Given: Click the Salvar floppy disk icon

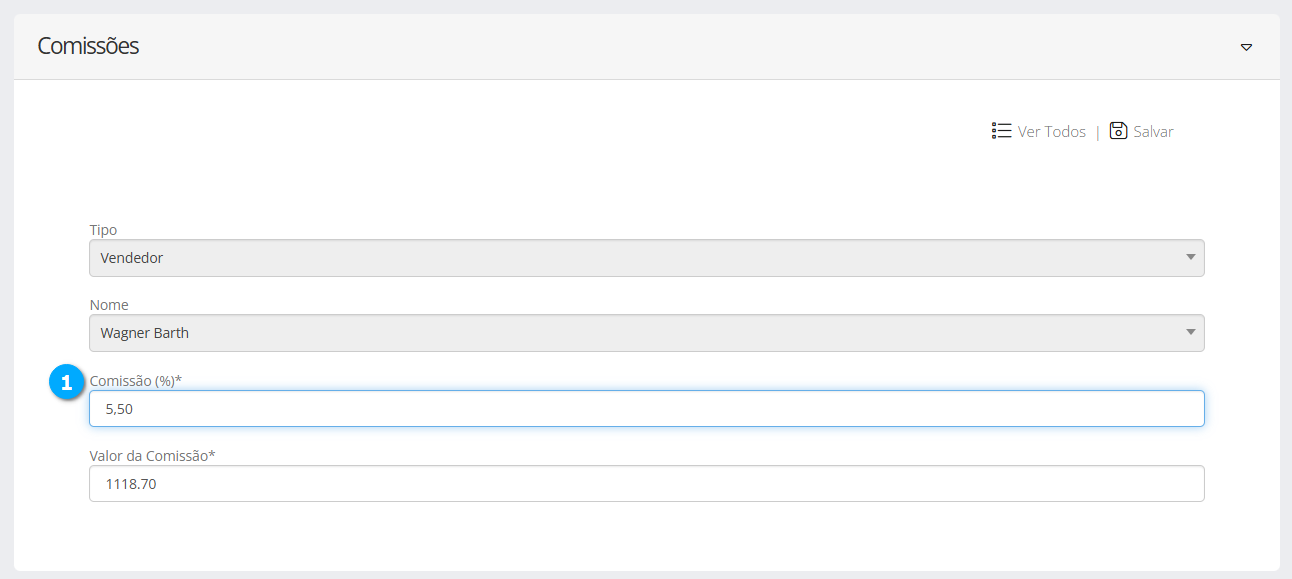Looking at the screenshot, I should [x=1118, y=131].
